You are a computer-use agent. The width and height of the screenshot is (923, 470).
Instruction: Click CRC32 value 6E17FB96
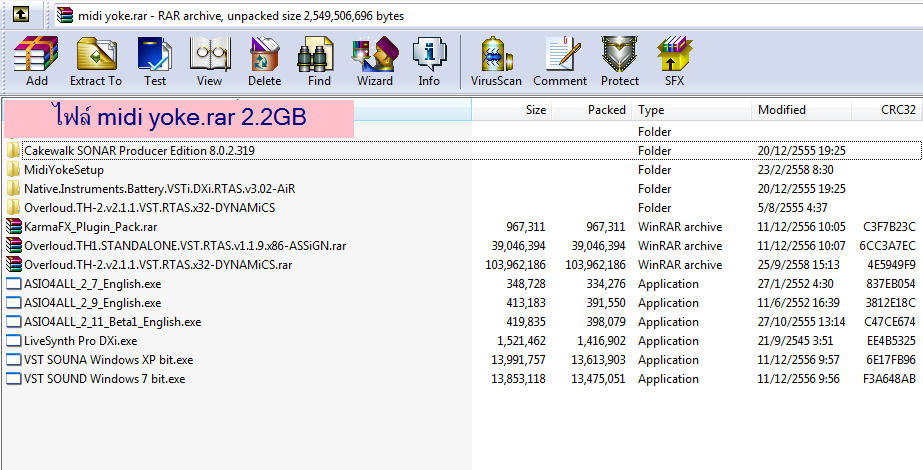tap(889, 359)
